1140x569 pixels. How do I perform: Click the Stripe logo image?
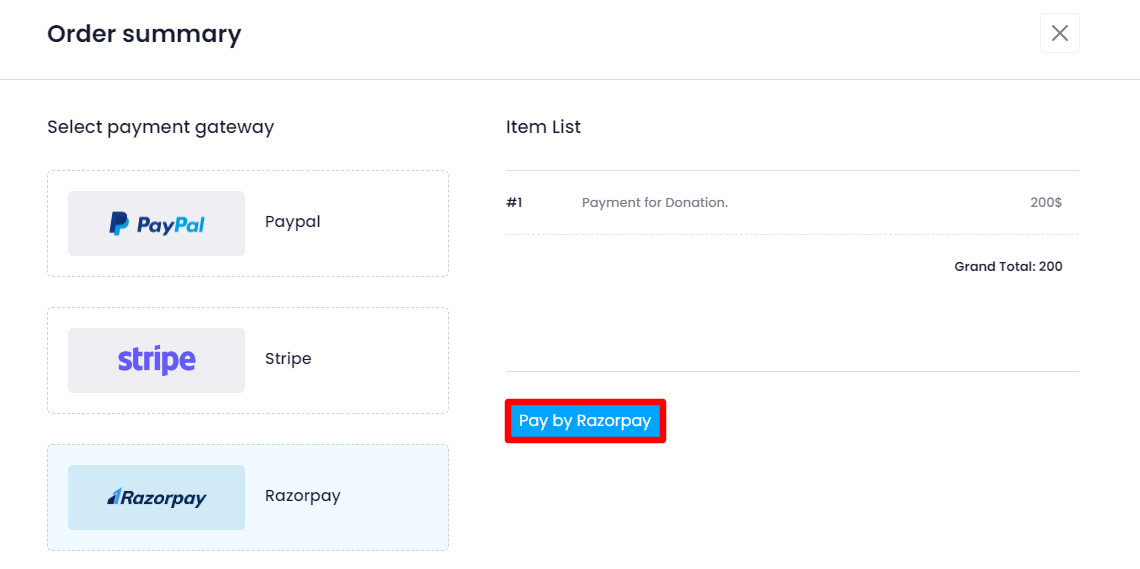[x=156, y=360]
